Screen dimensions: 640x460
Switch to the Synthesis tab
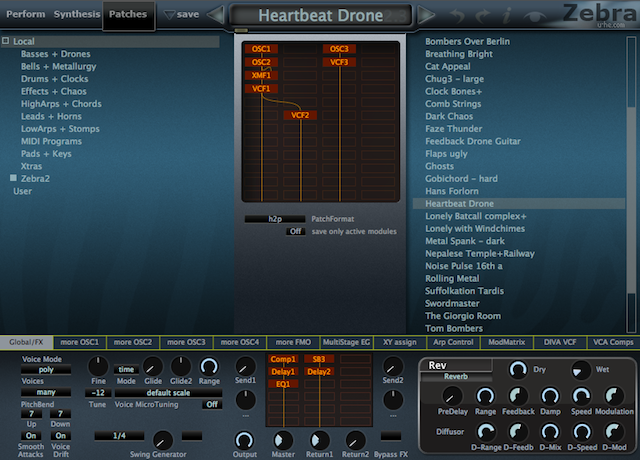[77, 14]
